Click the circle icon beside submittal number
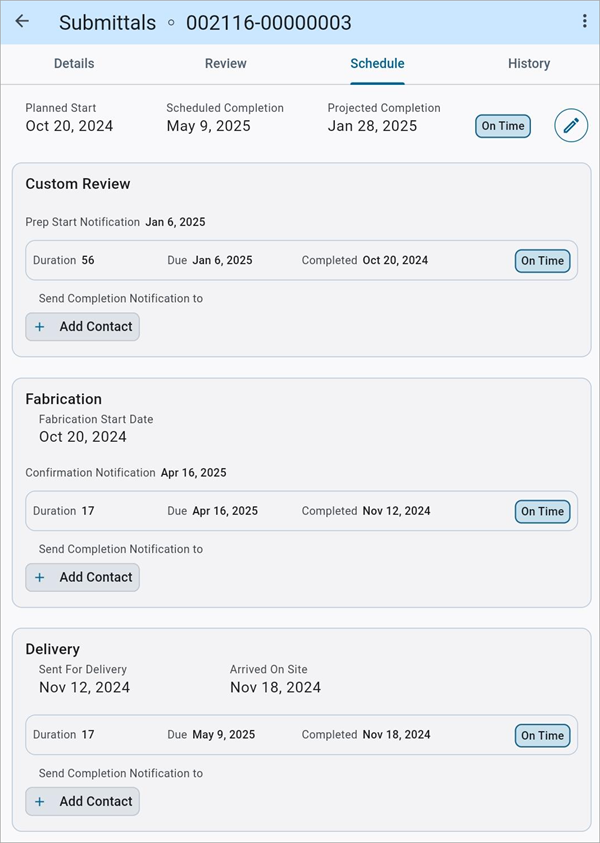This screenshot has height=843, width=600. (x=170, y=22)
